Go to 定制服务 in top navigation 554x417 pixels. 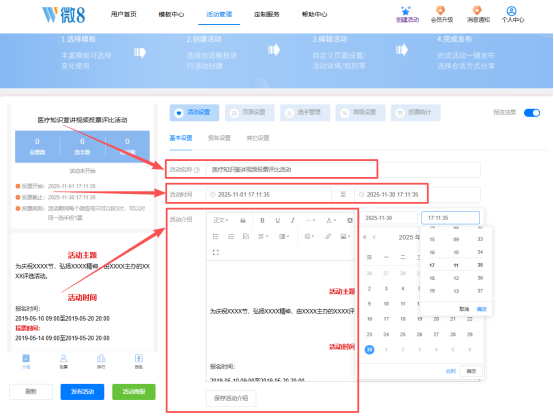[x=266, y=14]
